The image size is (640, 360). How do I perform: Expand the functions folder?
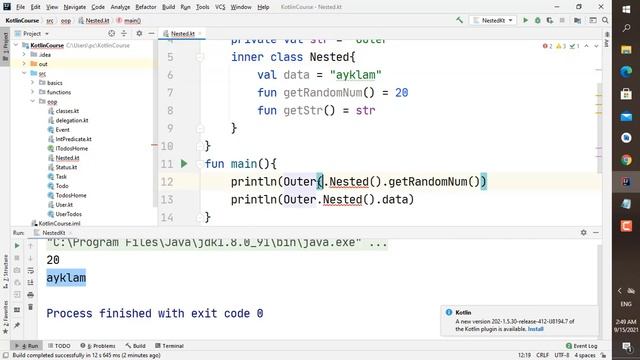click(33, 92)
